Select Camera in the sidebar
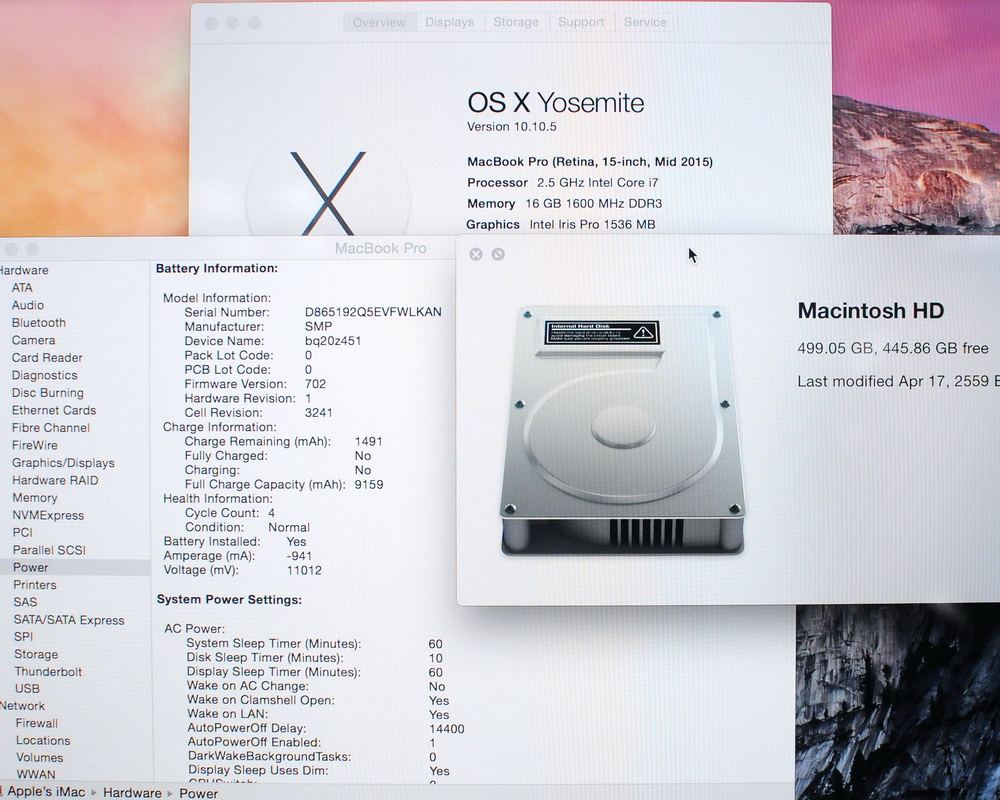Viewport: 1000px width, 800px height. 34,340
